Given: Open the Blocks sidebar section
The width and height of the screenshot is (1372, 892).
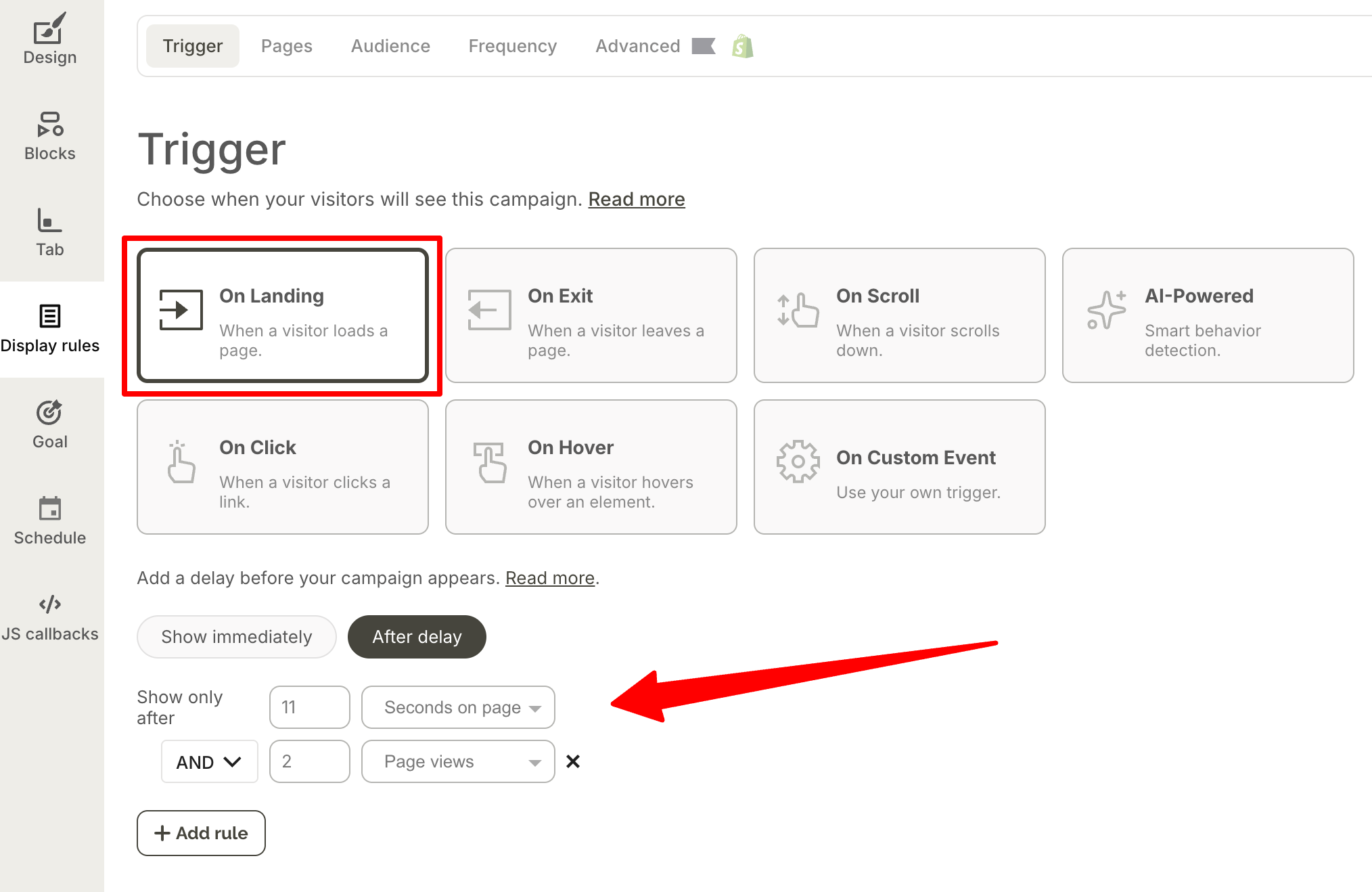Looking at the screenshot, I should 49,136.
